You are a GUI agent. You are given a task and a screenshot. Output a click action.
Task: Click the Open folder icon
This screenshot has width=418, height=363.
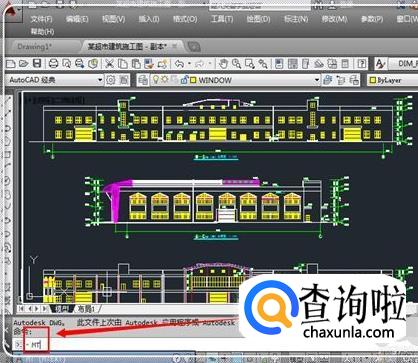(24, 63)
